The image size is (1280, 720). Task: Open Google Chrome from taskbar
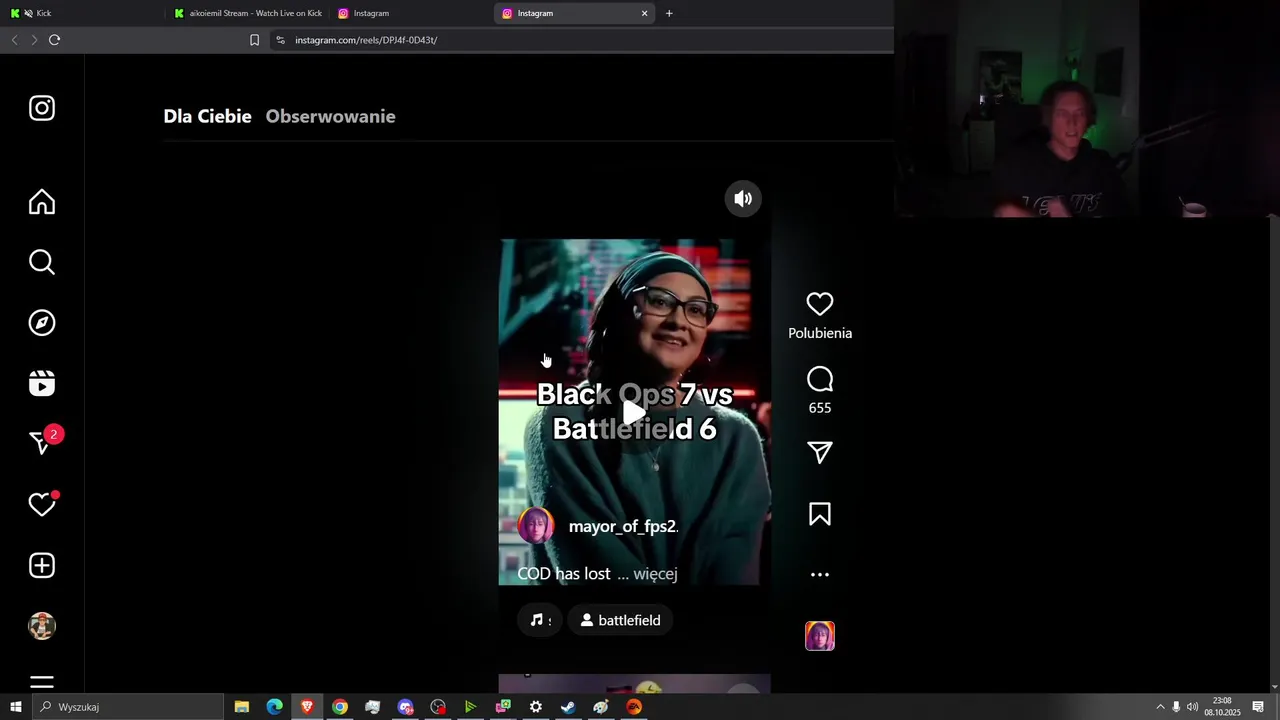(x=340, y=707)
